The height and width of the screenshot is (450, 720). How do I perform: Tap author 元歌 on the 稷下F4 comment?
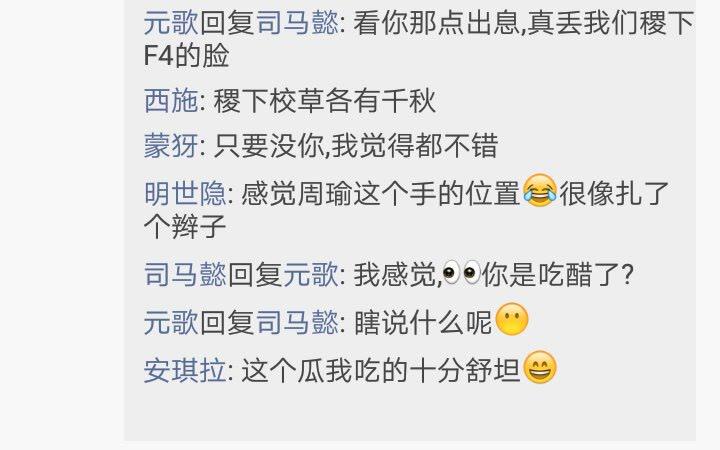(x=171, y=22)
